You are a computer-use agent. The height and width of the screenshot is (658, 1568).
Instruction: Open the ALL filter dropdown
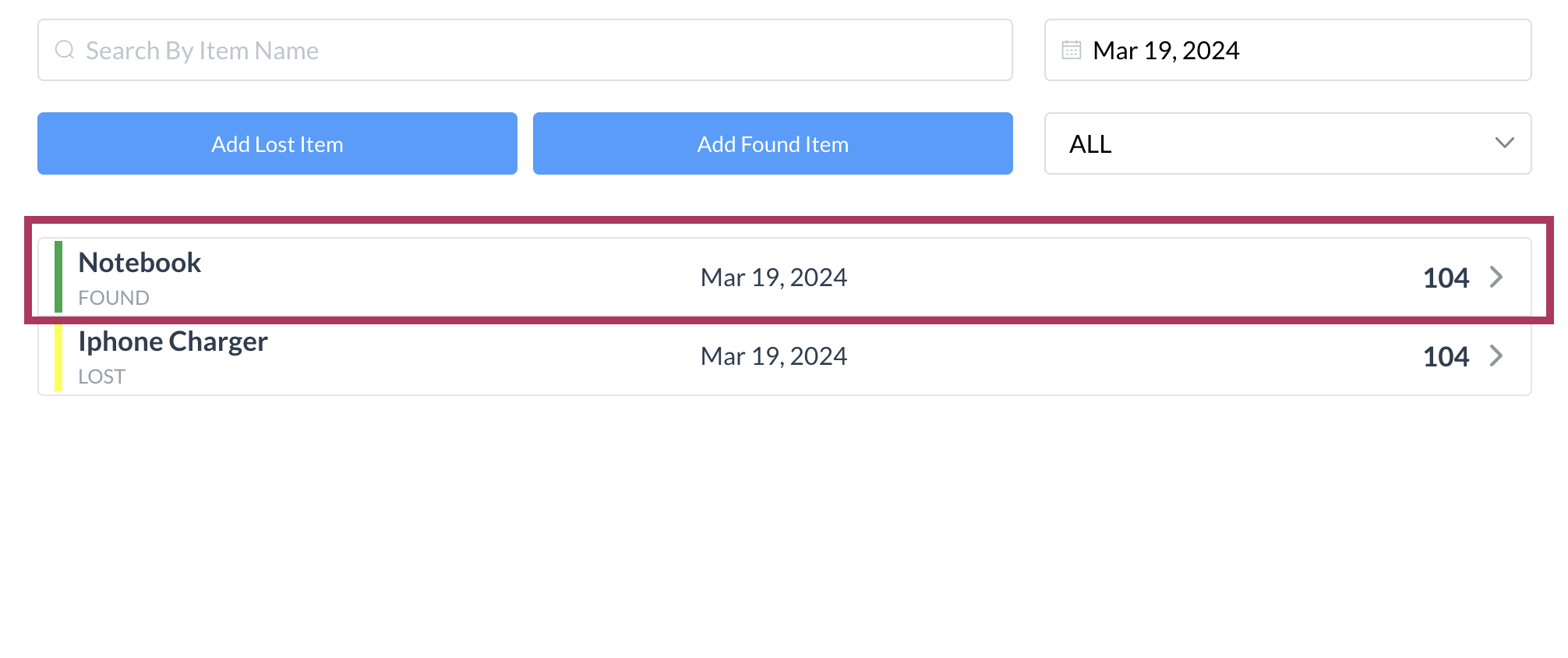click(x=1287, y=143)
